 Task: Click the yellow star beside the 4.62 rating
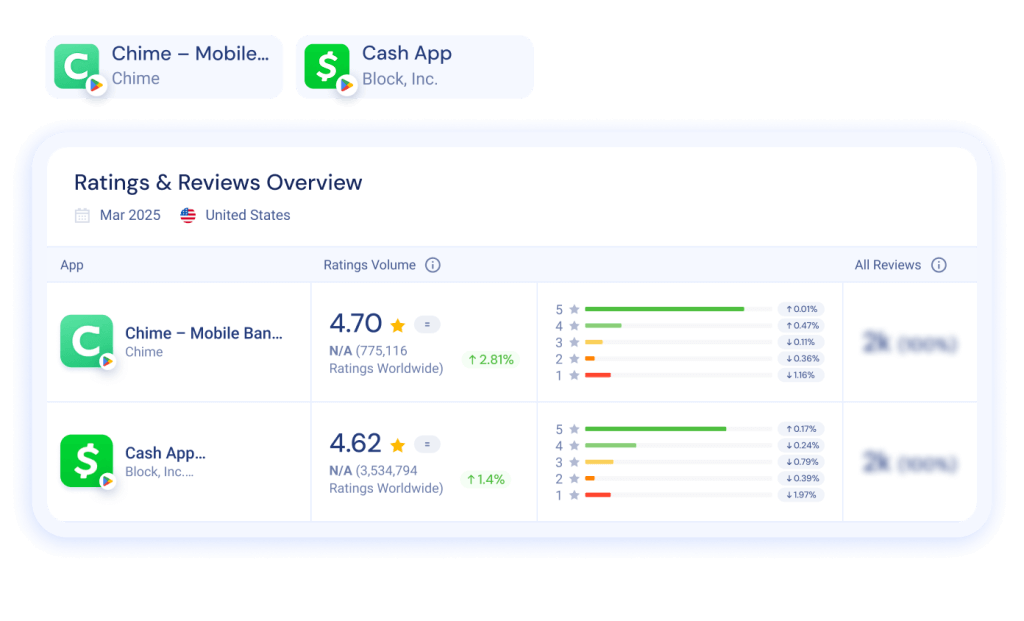tap(398, 443)
